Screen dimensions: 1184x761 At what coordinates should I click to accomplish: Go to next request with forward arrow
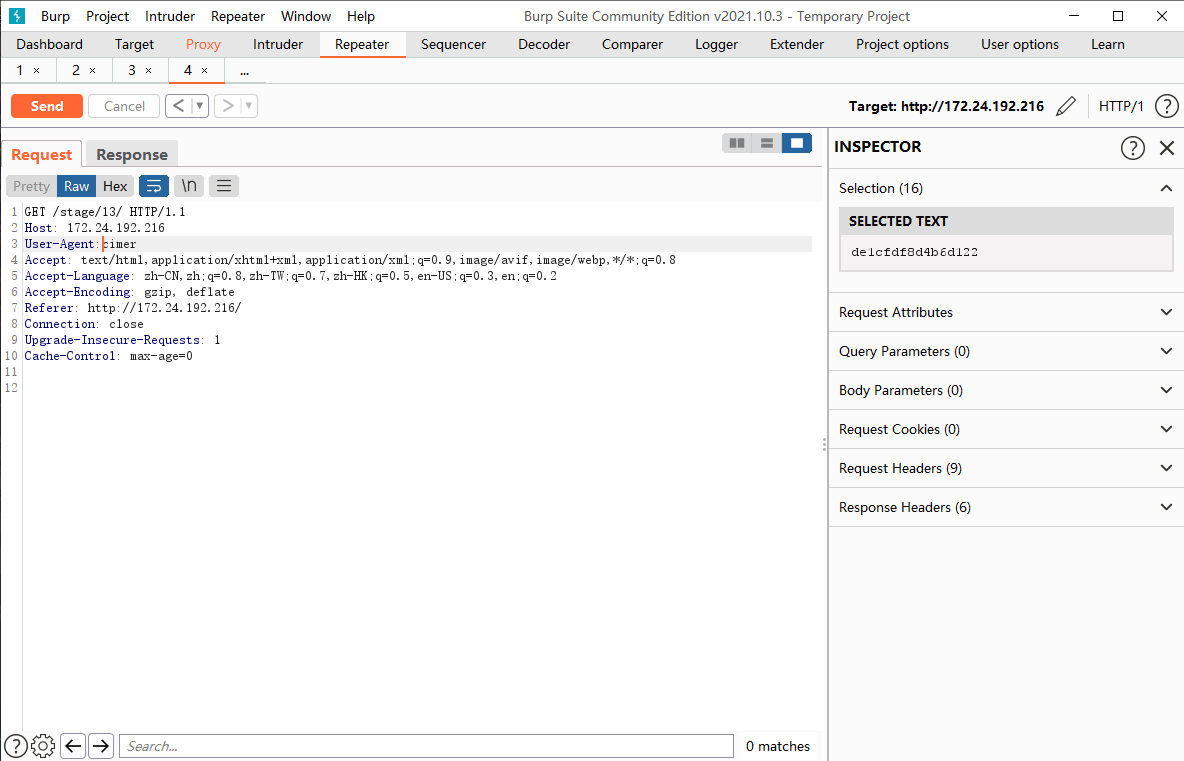point(227,106)
